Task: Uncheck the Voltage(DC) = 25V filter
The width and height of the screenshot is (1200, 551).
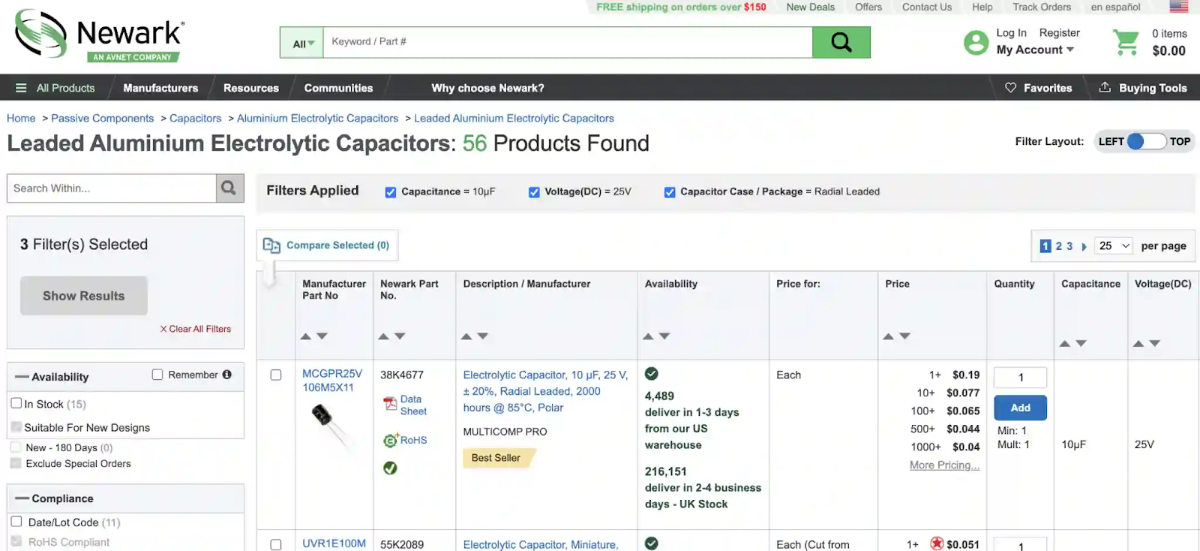Action: click(x=534, y=192)
